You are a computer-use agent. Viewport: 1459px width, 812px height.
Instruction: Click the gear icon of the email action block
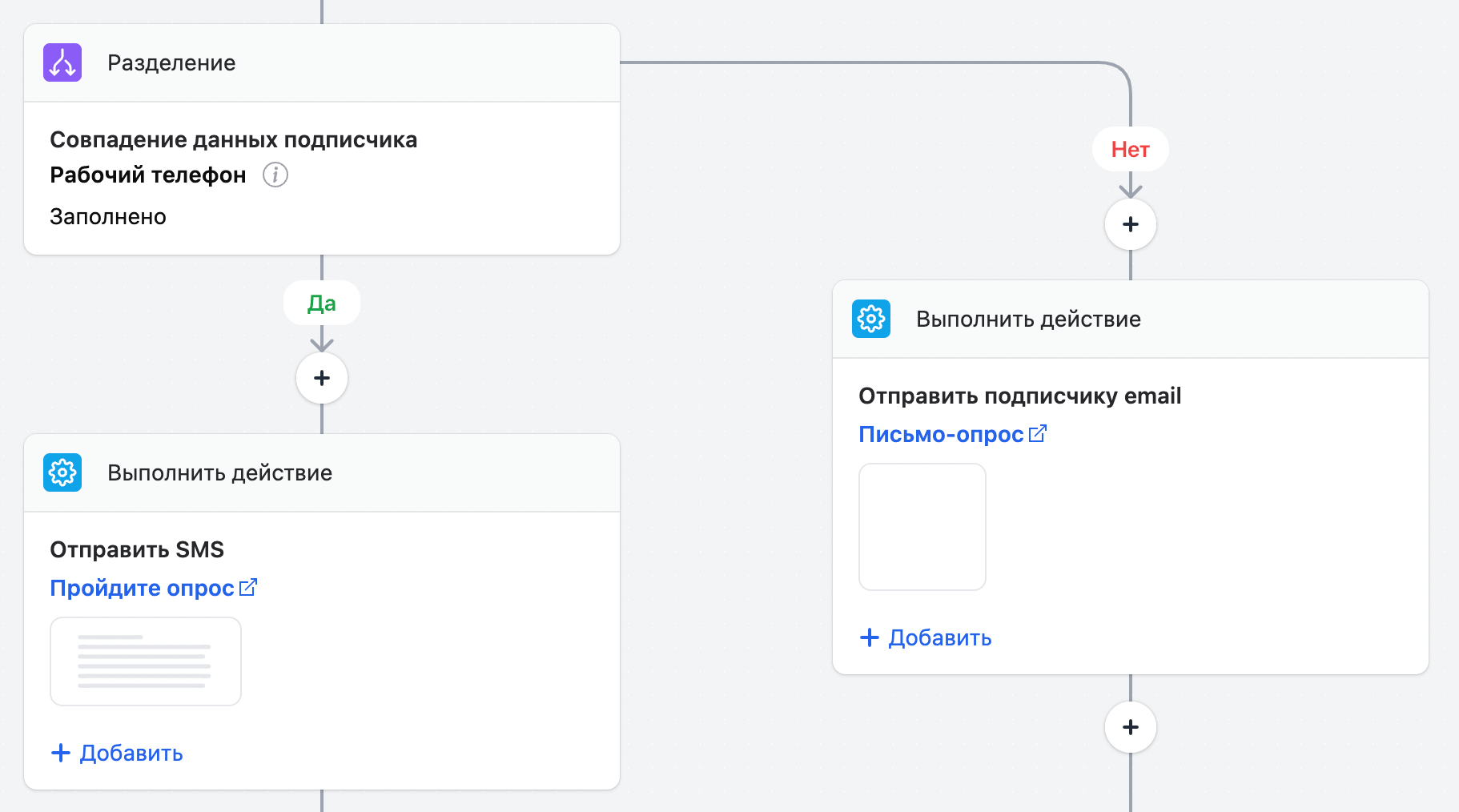coord(871,319)
